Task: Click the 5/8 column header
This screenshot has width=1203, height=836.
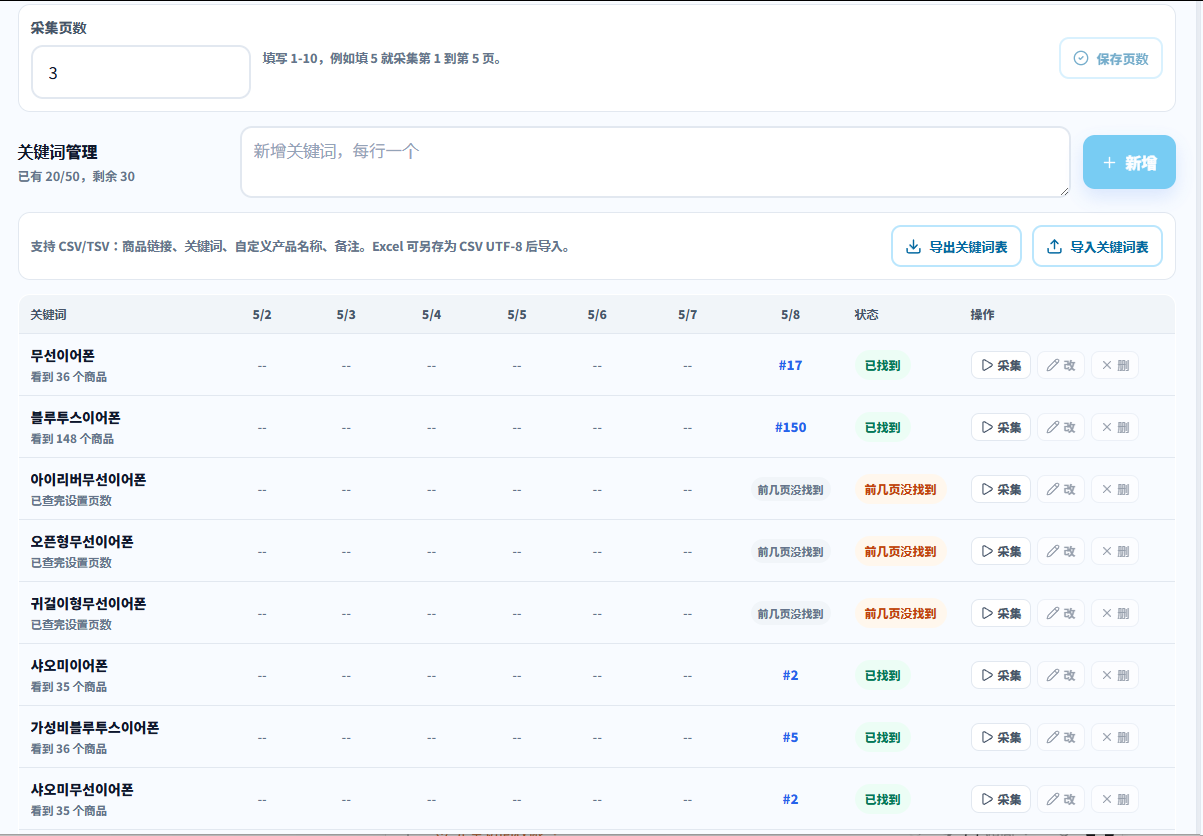Action: coord(790,314)
